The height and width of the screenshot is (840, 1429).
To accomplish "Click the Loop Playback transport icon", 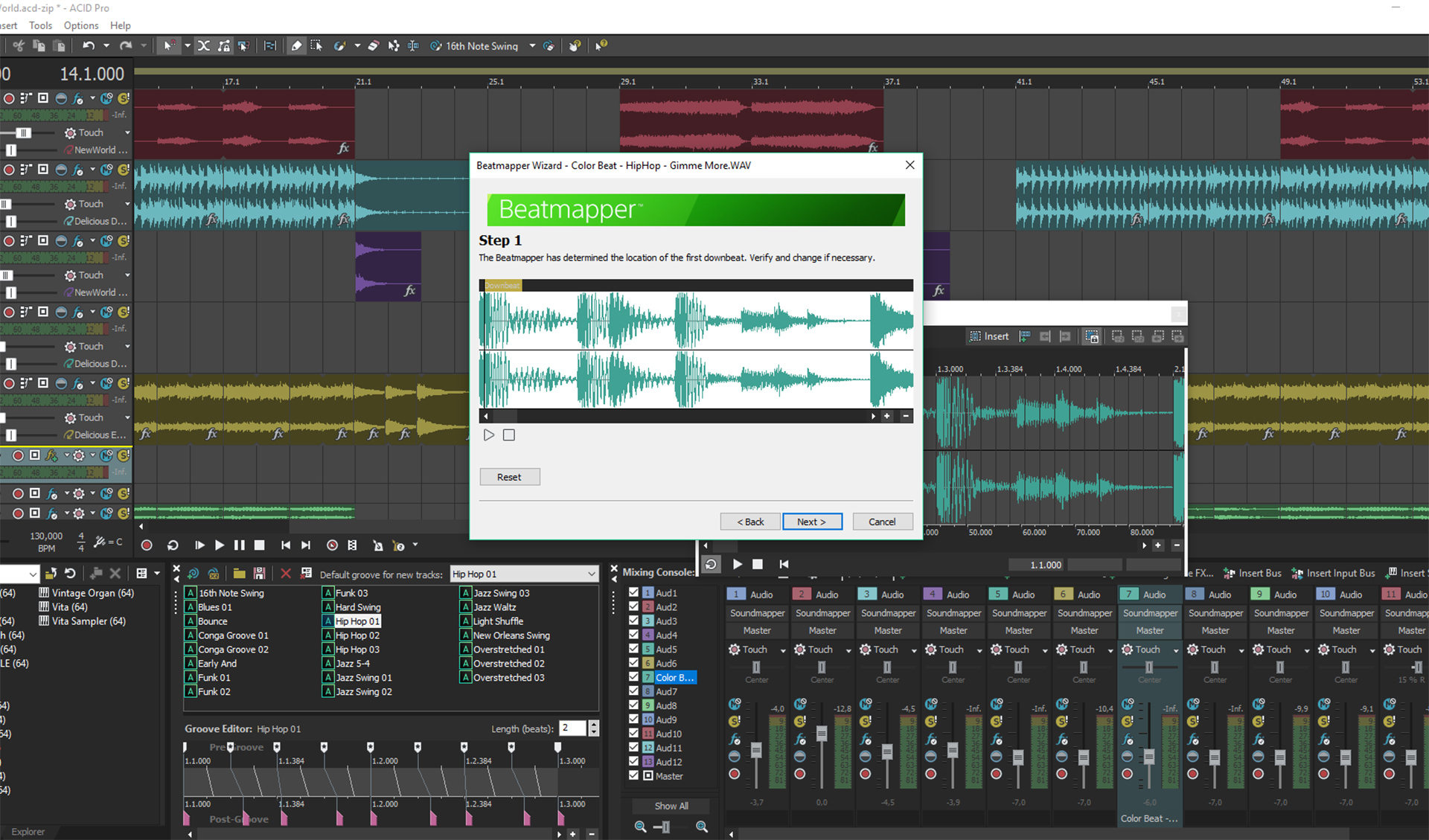I will (172, 545).
